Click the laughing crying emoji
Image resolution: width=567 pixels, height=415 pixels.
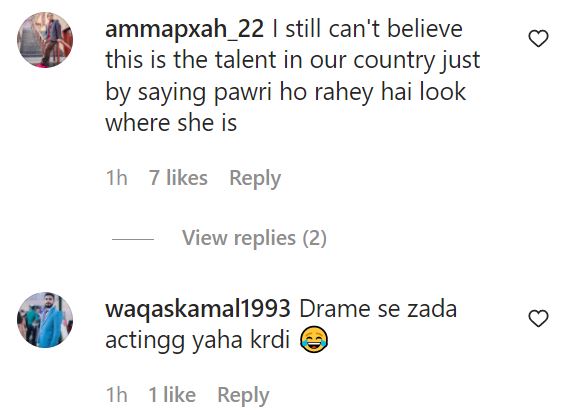click(x=314, y=339)
